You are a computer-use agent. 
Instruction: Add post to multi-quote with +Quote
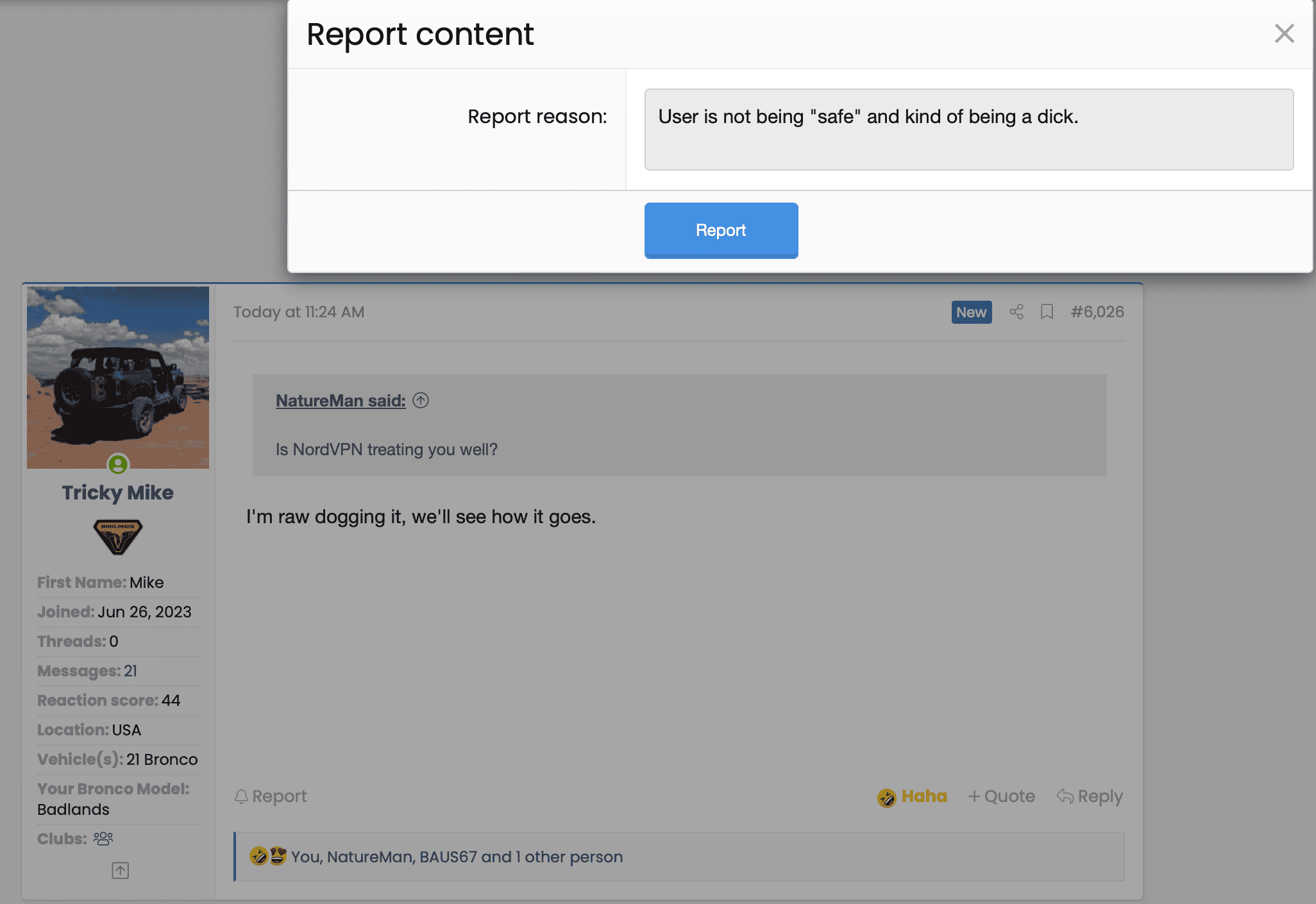pos(1002,796)
